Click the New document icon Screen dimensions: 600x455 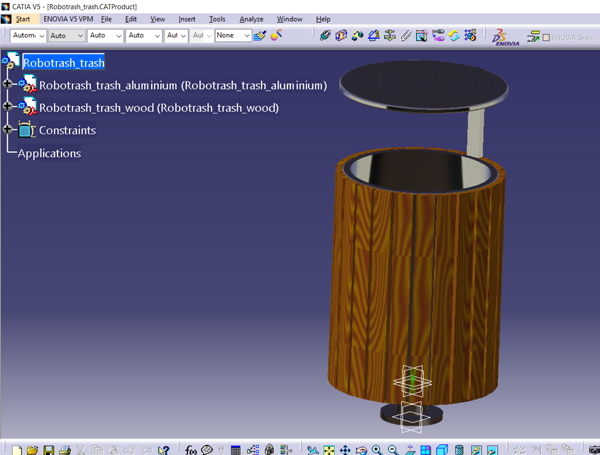17,450
